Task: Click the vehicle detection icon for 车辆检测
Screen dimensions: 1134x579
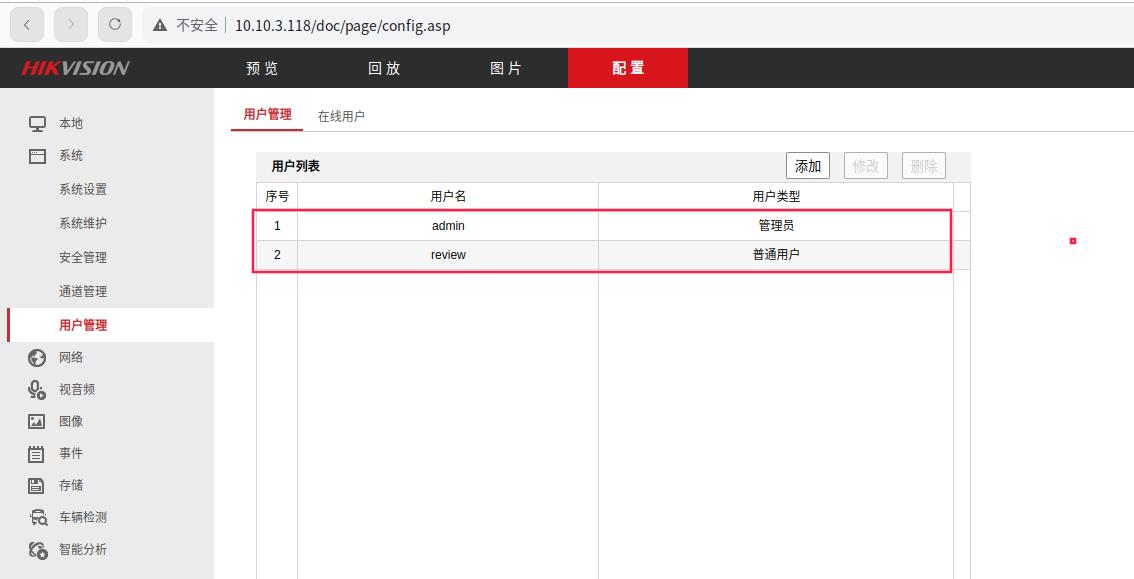Action: [37, 518]
